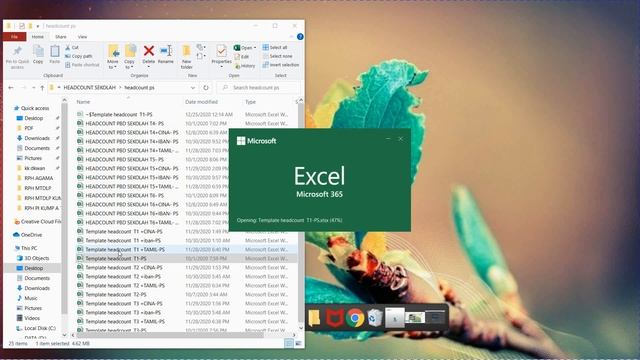The width and height of the screenshot is (640, 360).
Task: Click Pin to Quick access icon
Action: pyautogui.click(x=17, y=52)
